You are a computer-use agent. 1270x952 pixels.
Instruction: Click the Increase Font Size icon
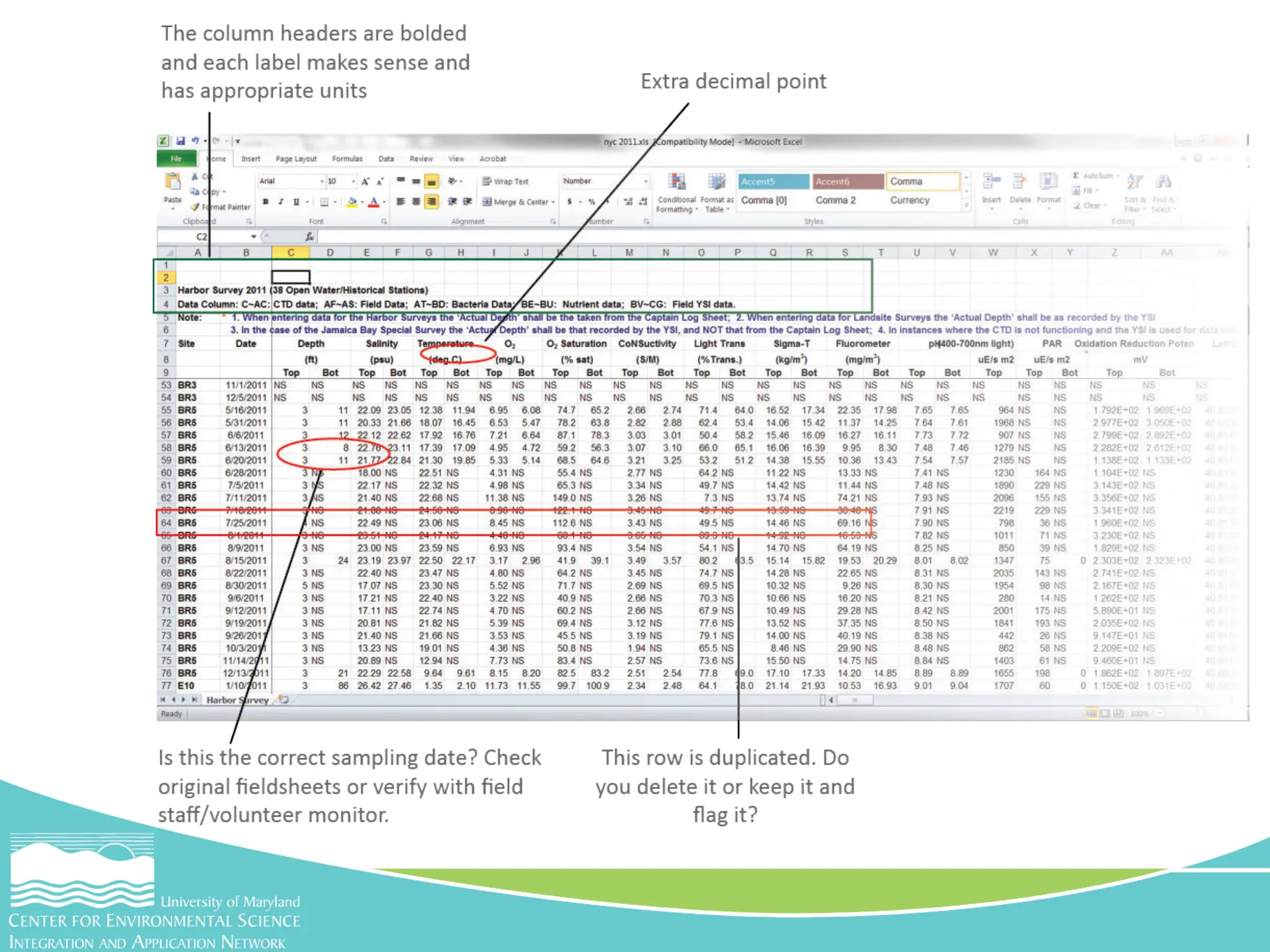pos(365,182)
